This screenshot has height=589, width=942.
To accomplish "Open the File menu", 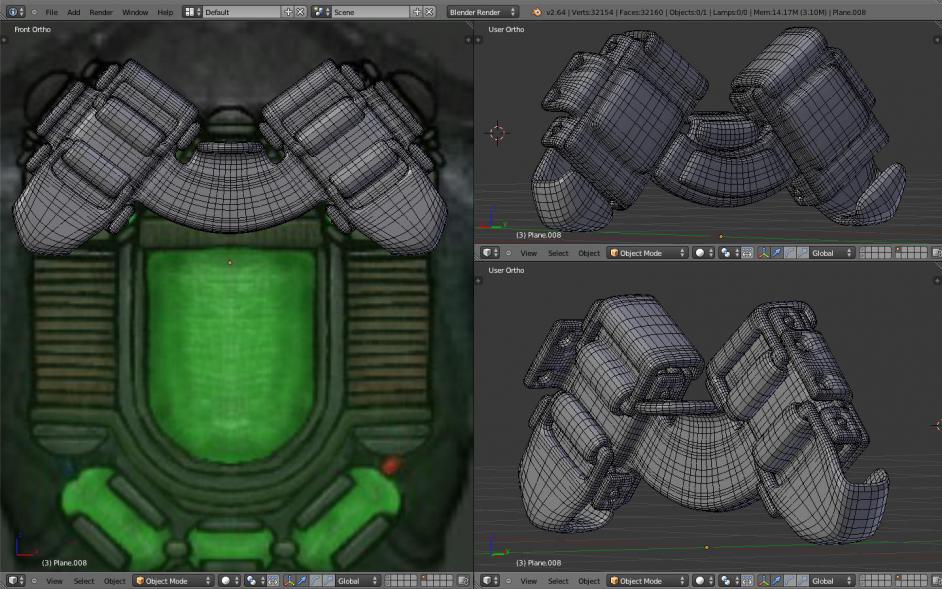I will tap(51, 12).
